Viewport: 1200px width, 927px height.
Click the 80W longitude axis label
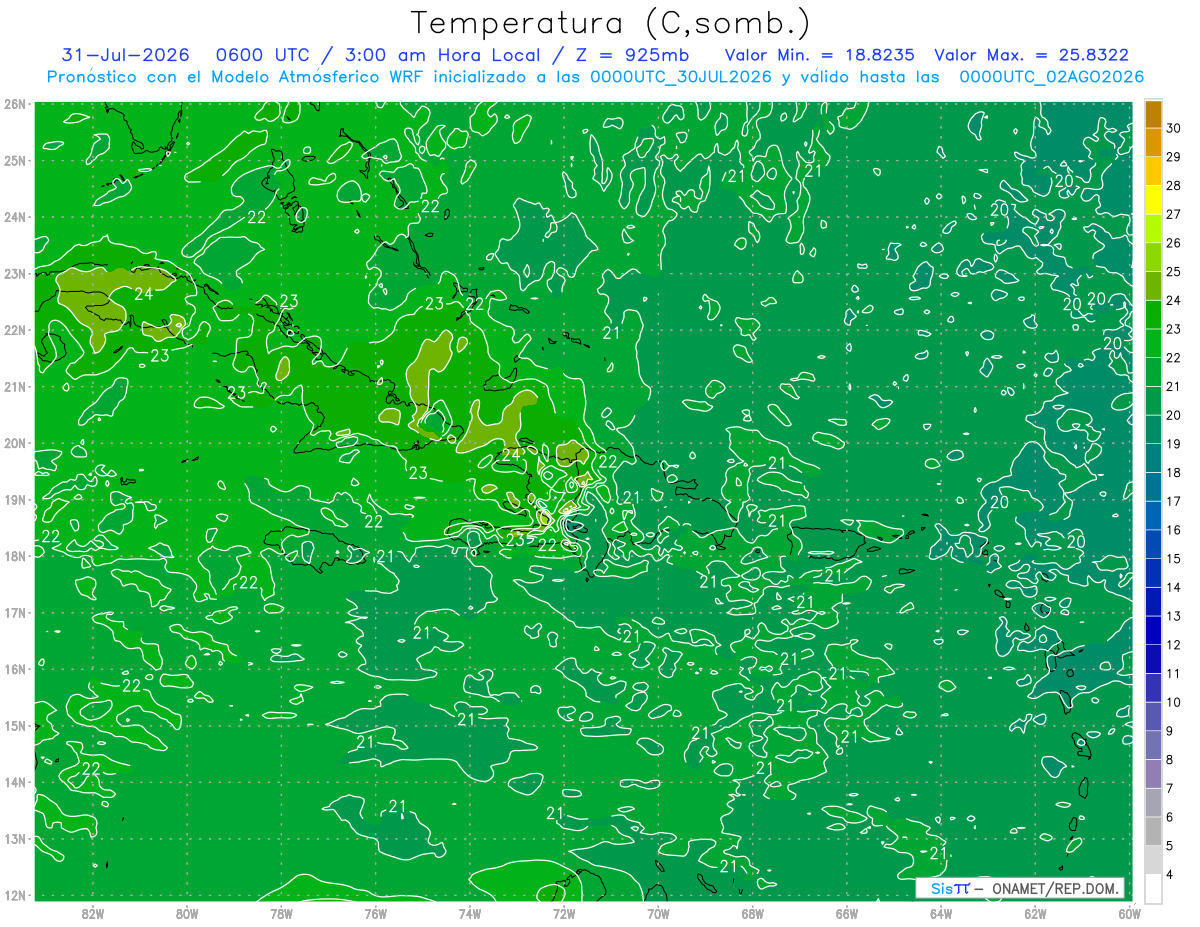click(186, 912)
